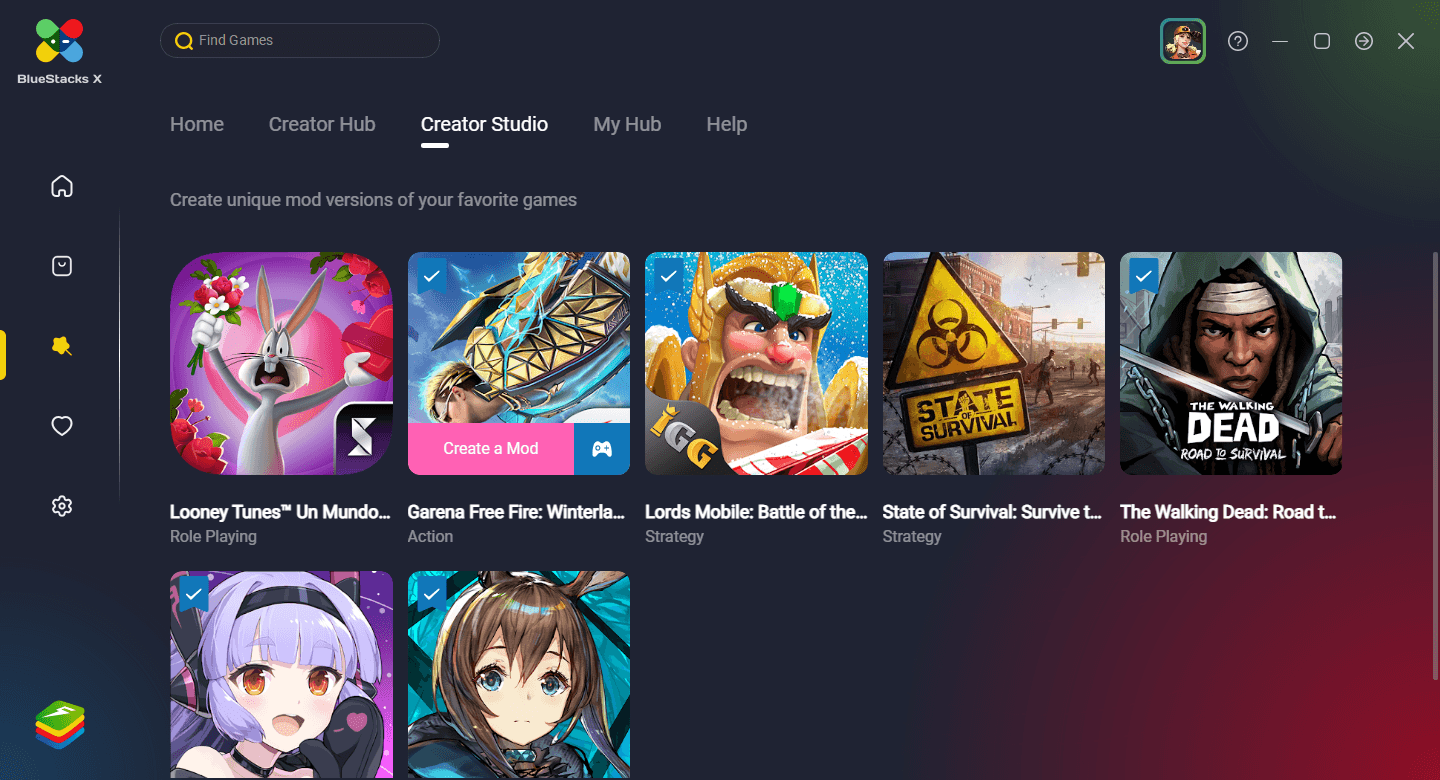1440x780 pixels.
Task: Open The Walking Dead Road to Survival thumbnail
Action: (x=1231, y=363)
